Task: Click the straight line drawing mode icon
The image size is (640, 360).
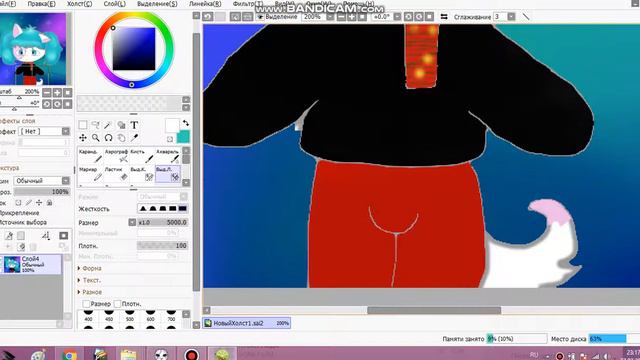Action: [526, 17]
